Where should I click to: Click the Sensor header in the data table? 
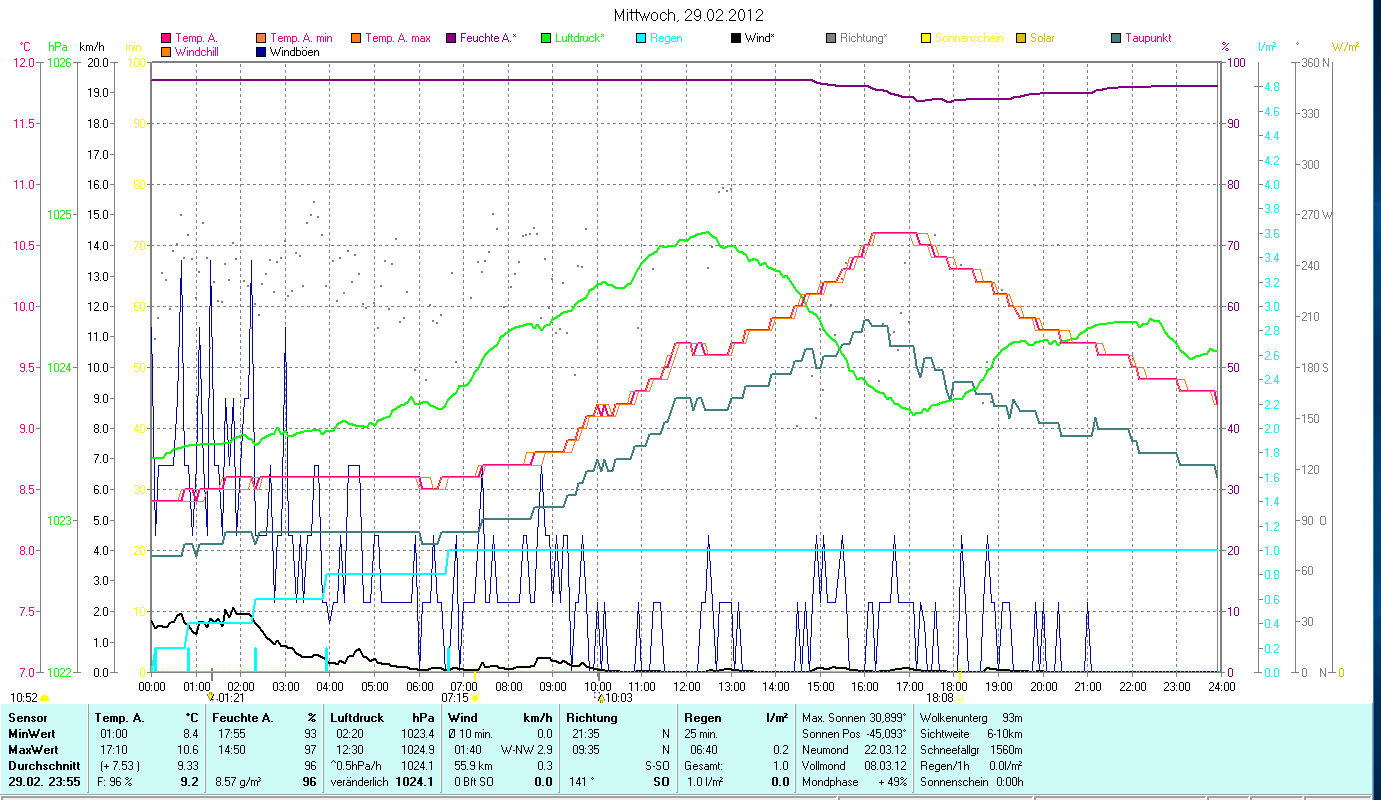pyautogui.click(x=27, y=718)
